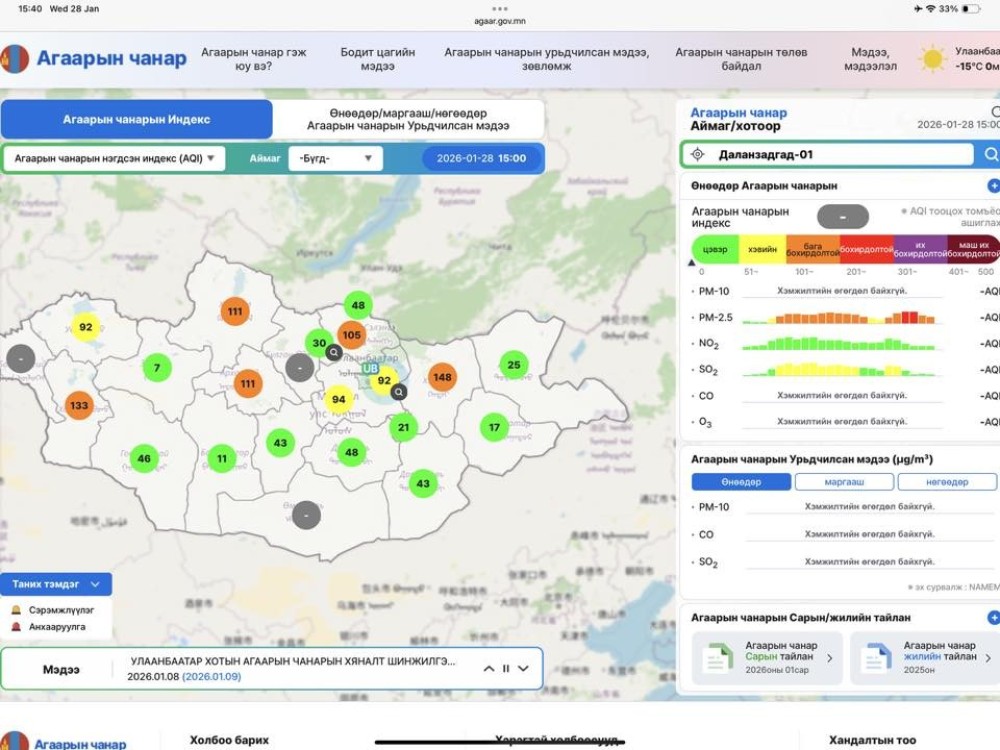
Task: Click the цэвэр green AQI scale segment
Action: pos(715,249)
